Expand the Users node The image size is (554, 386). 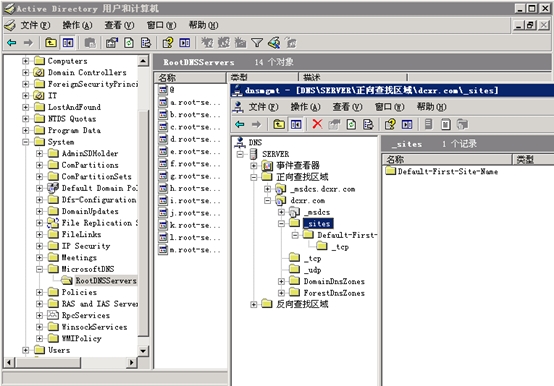click(x=25, y=350)
